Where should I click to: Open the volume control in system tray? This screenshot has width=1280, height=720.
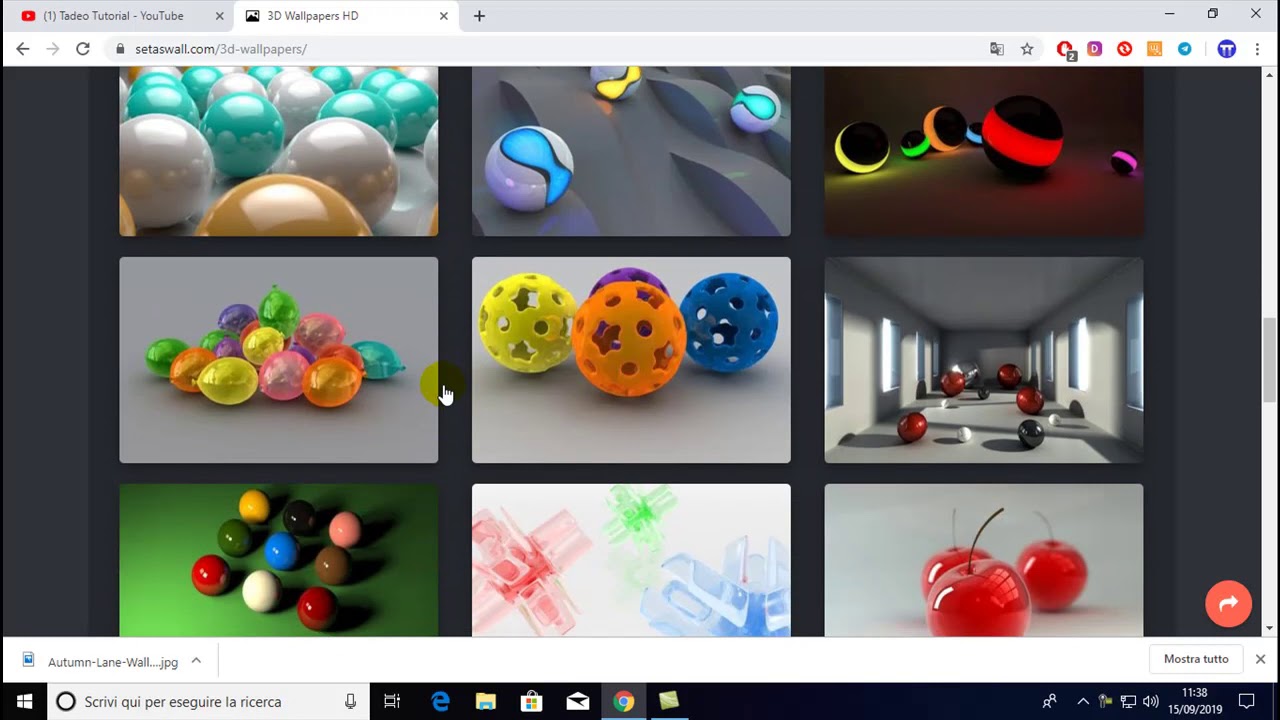point(1151,701)
